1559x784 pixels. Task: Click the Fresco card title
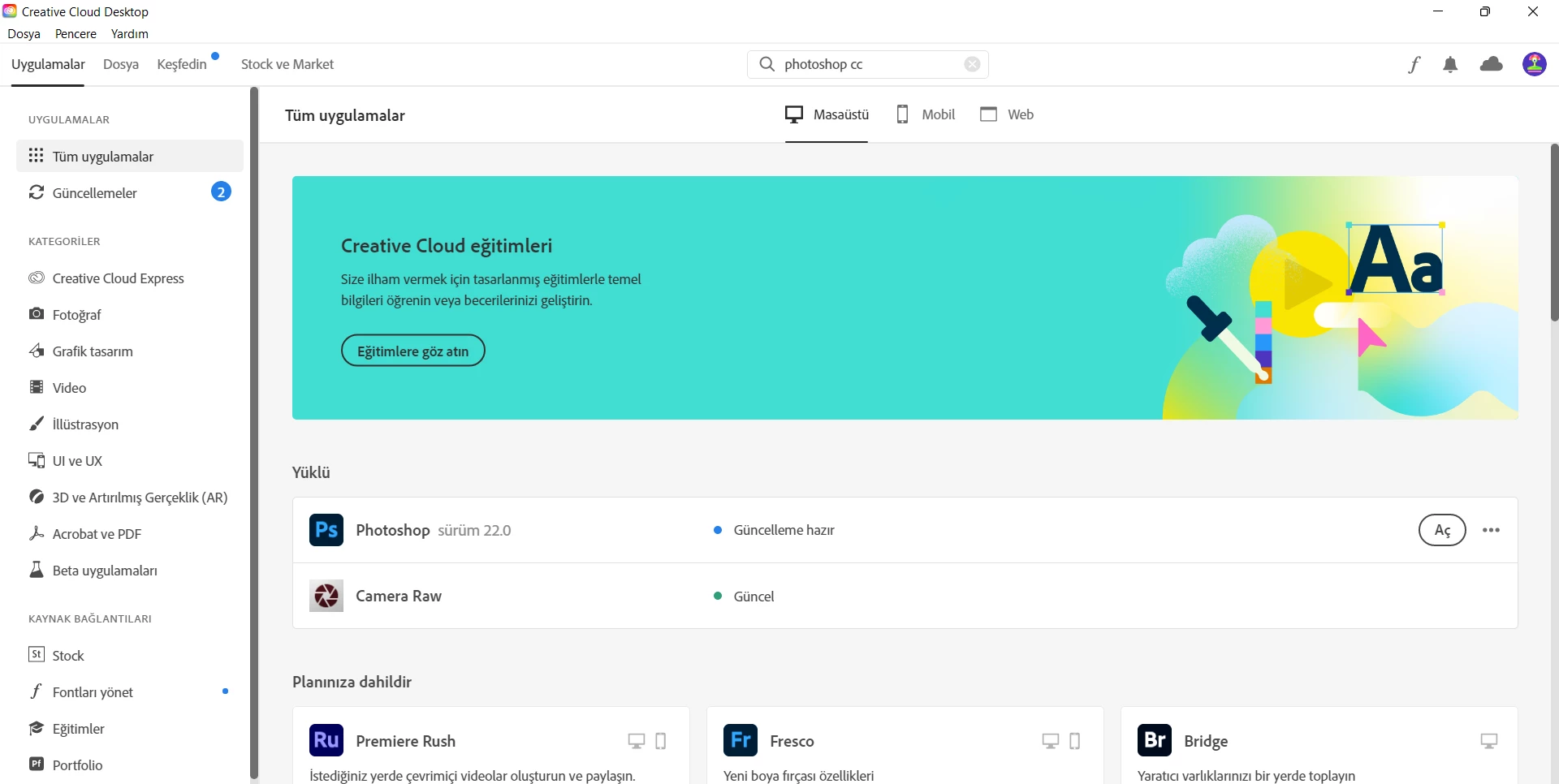tap(792, 741)
